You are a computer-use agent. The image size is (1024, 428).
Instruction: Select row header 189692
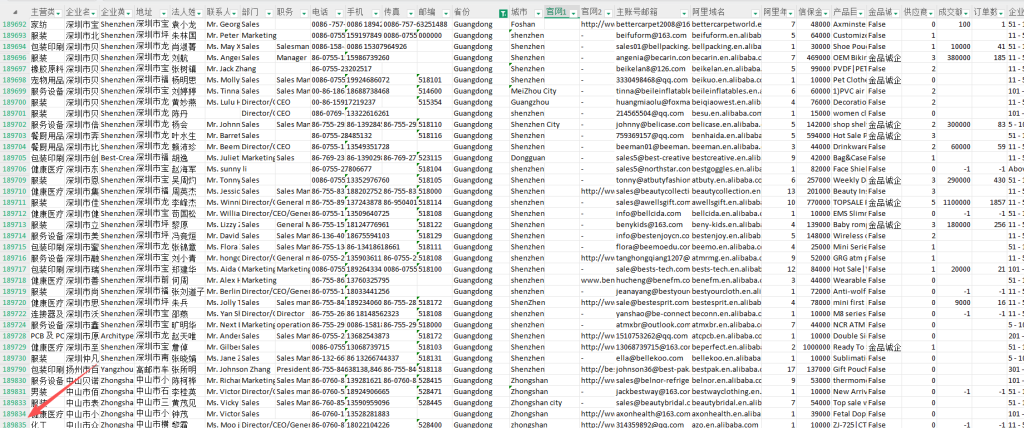tap(14, 22)
